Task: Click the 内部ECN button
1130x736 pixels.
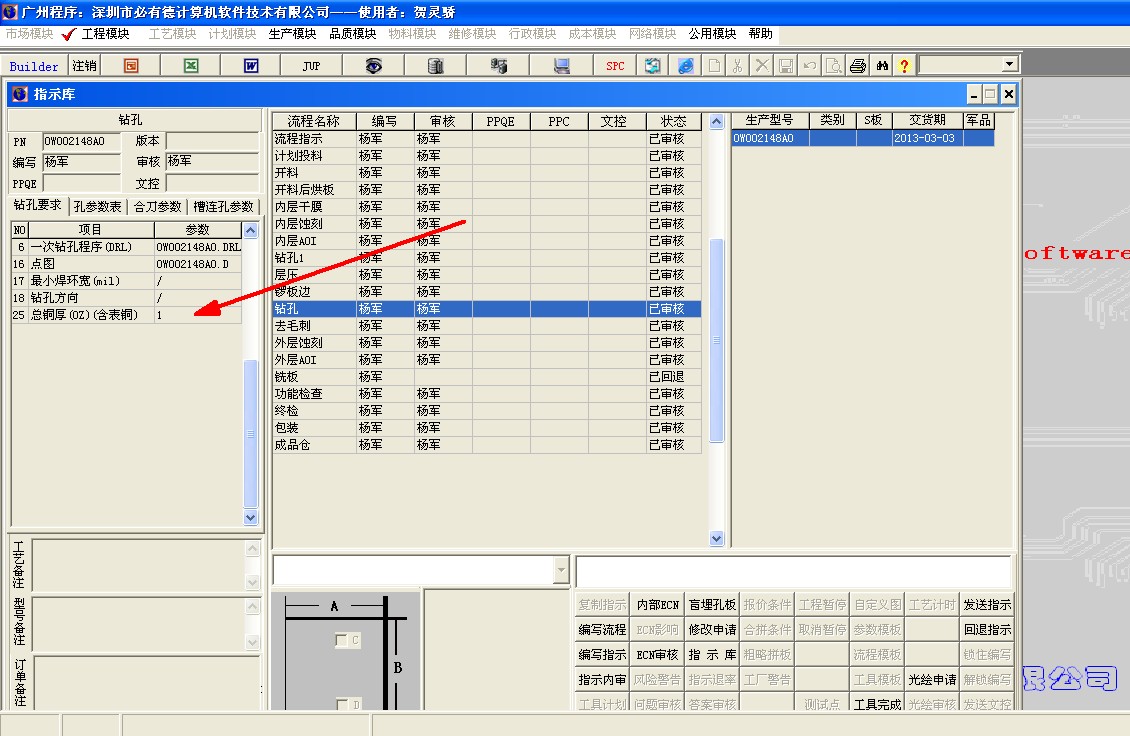Action: (x=657, y=605)
